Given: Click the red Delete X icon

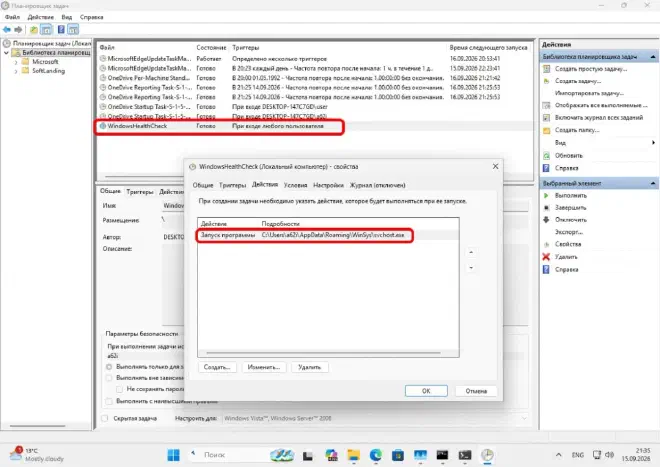Looking at the screenshot, I should 546,256.
